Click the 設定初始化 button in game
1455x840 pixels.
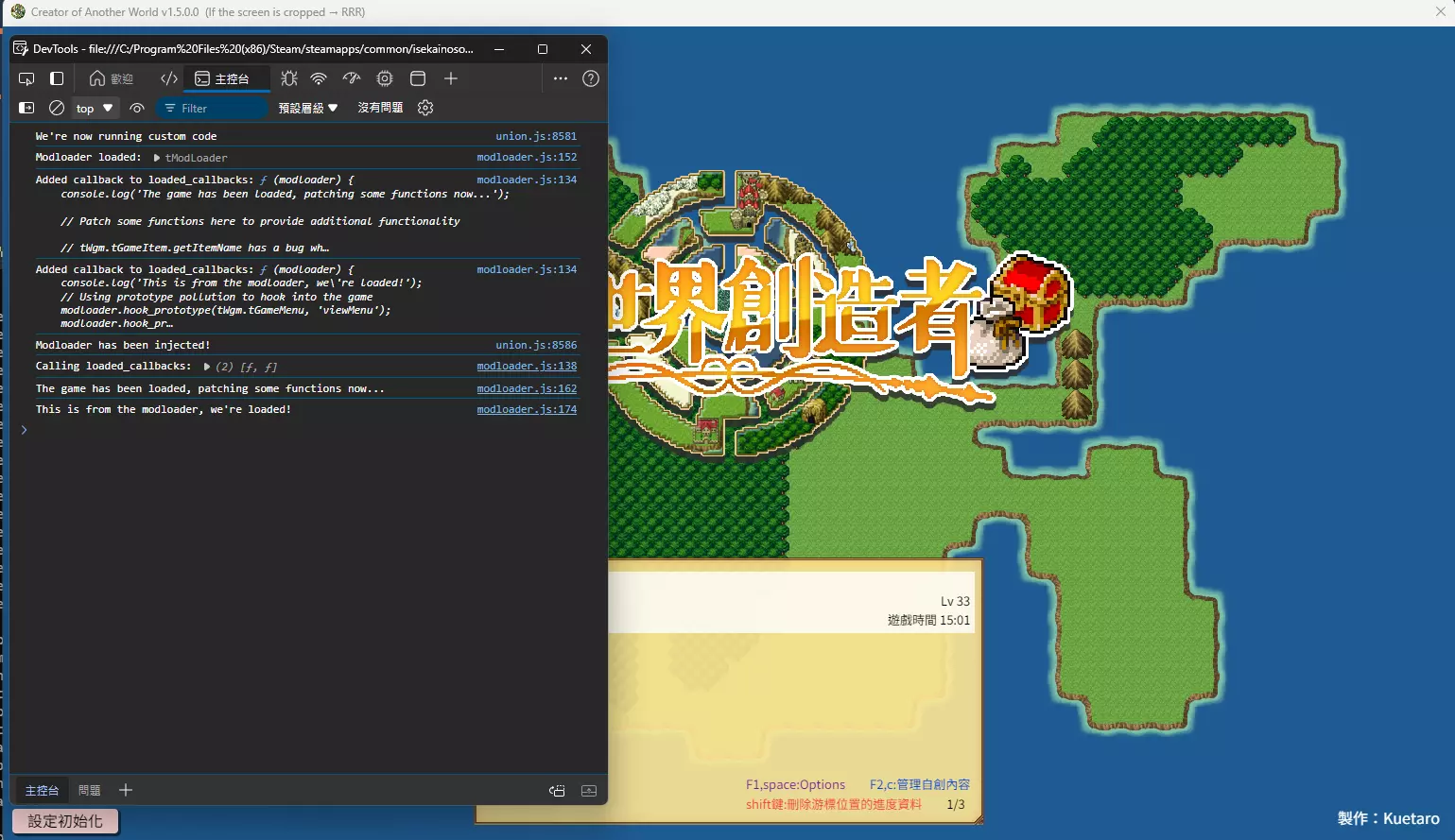tap(65, 821)
